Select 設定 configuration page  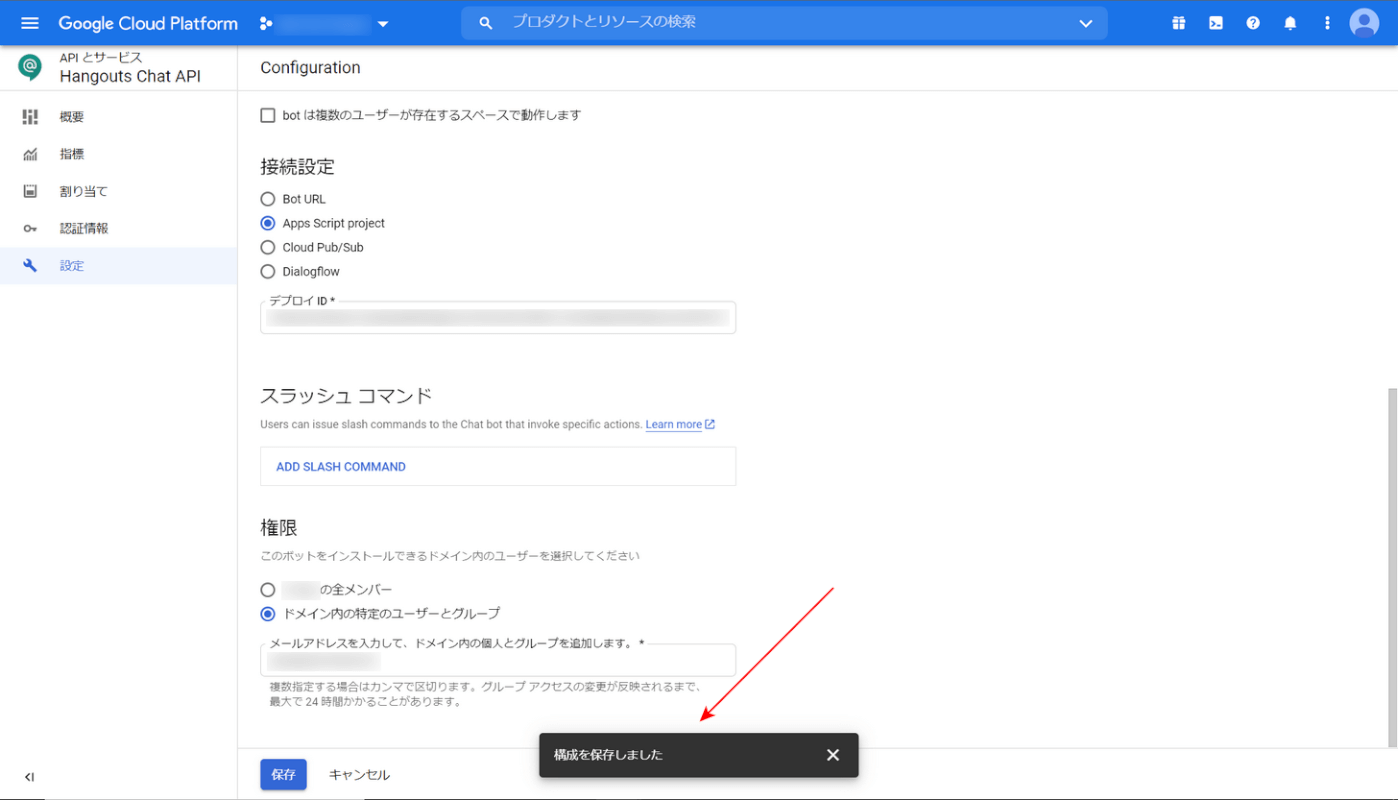pyautogui.click(x=118, y=266)
